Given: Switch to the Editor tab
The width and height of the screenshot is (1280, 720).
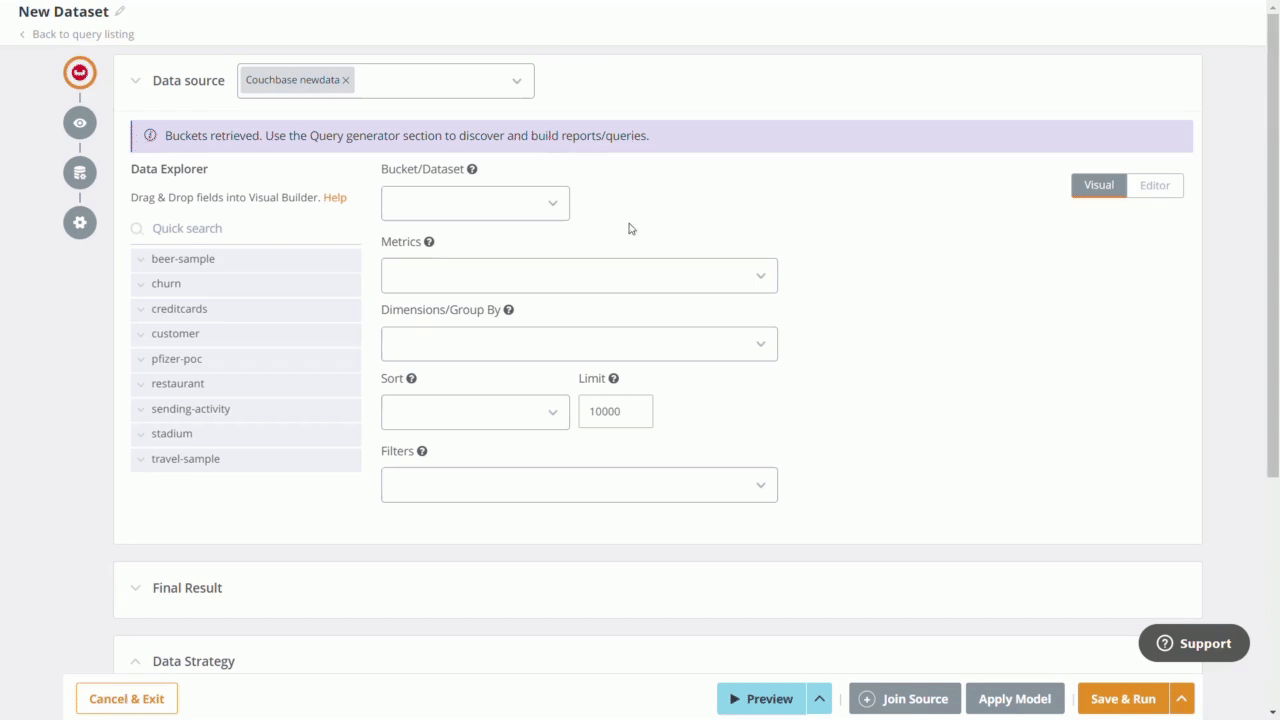Looking at the screenshot, I should [1154, 185].
